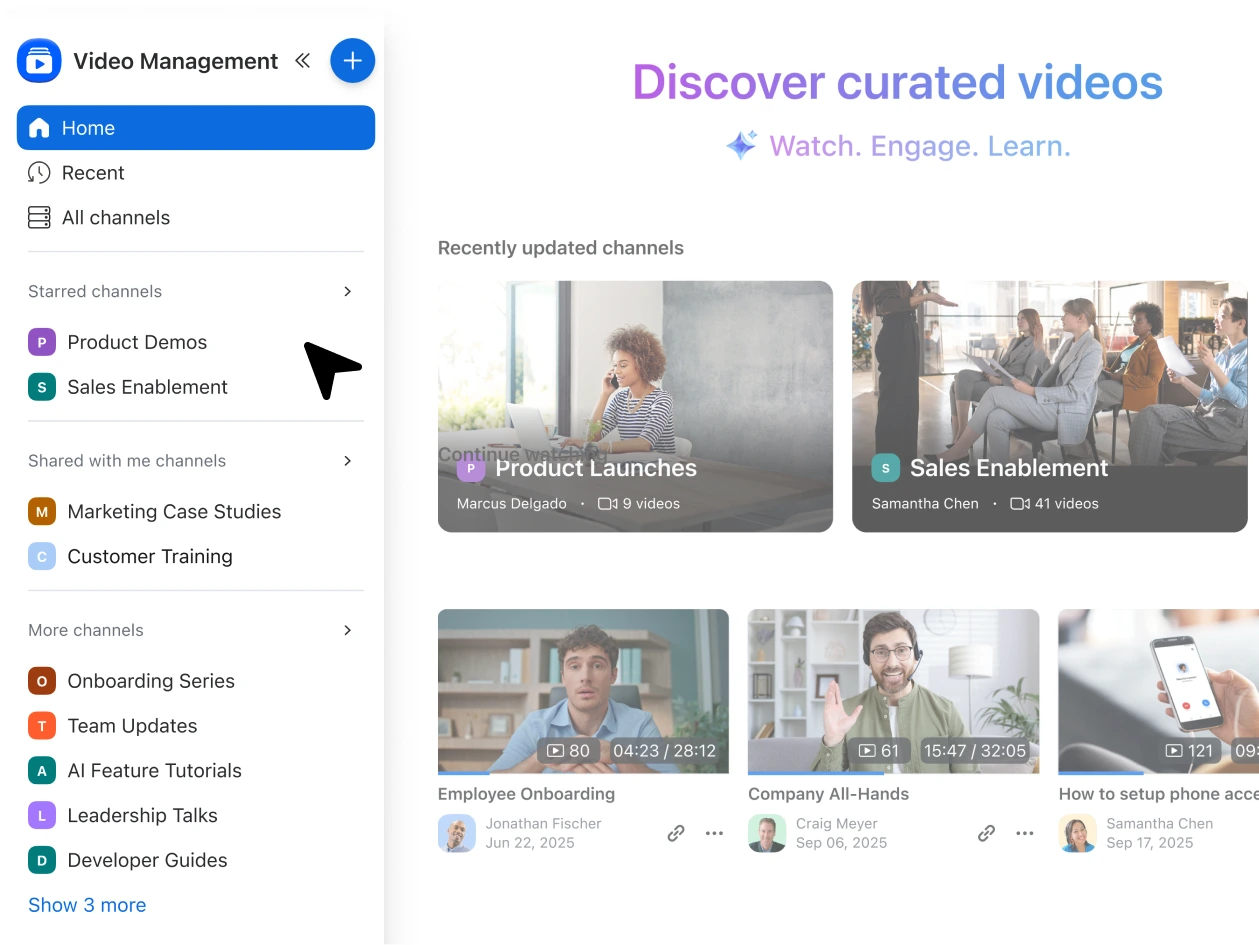Select the Product Demos channel icon
Viewport: 1259px width, 945px height.
click(42, 342)
